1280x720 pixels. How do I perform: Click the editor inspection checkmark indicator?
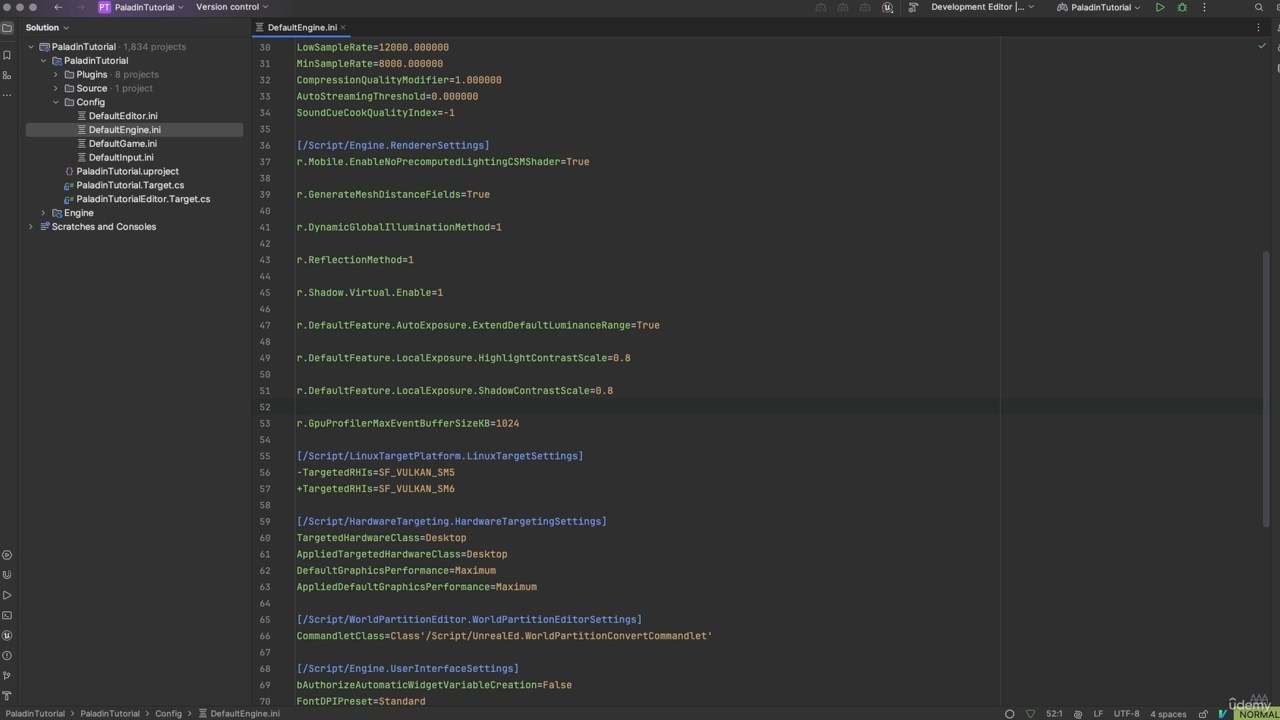click(1262, 46)
